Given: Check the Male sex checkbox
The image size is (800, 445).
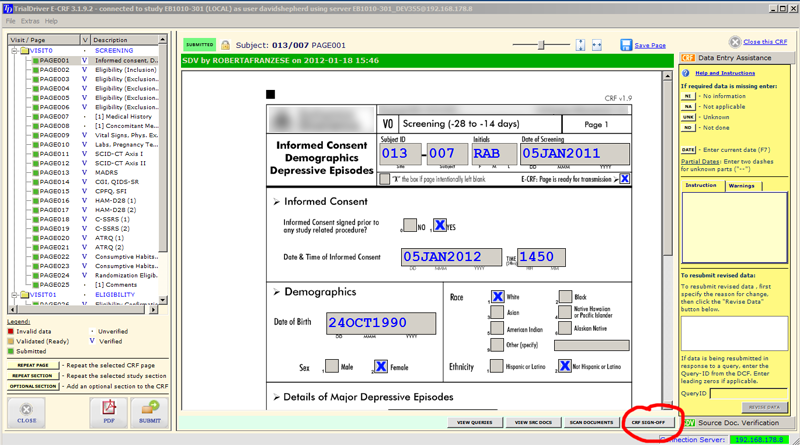Looking at the screenshot, I should (x=330, y=367).
